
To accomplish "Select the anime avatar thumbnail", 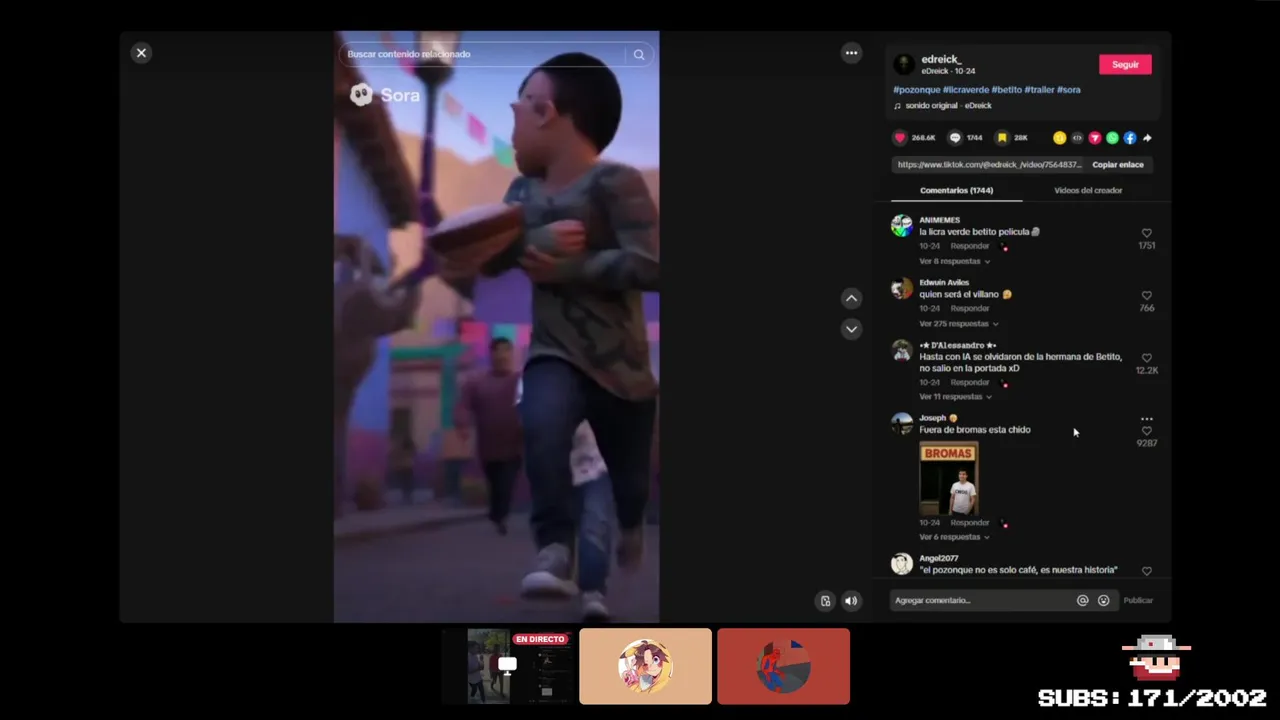I will click(x=645, y=666).
